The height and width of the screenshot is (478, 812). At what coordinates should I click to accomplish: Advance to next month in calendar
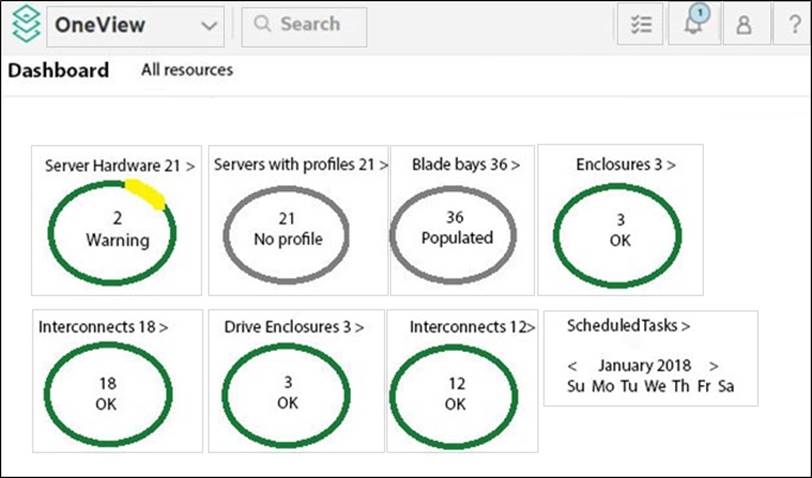[713, 366]
